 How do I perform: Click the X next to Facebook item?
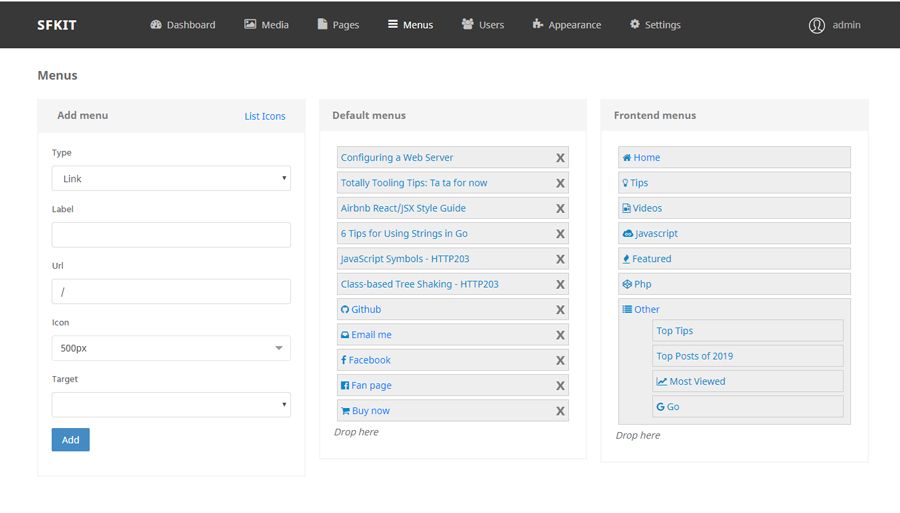click(560, 360)
